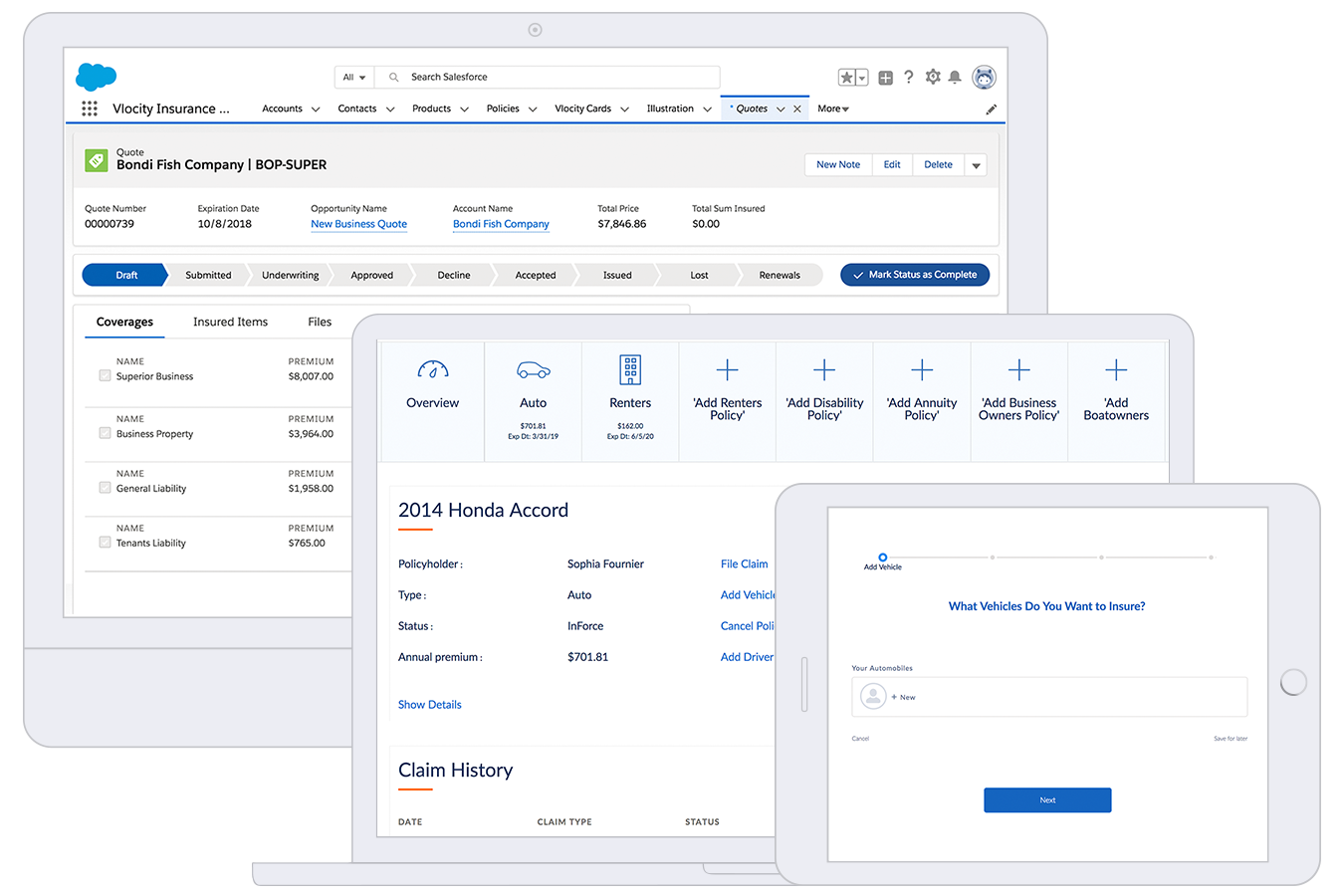Expand more actions arrow beside Delete
1344x896 pixels.
(976, 165)
